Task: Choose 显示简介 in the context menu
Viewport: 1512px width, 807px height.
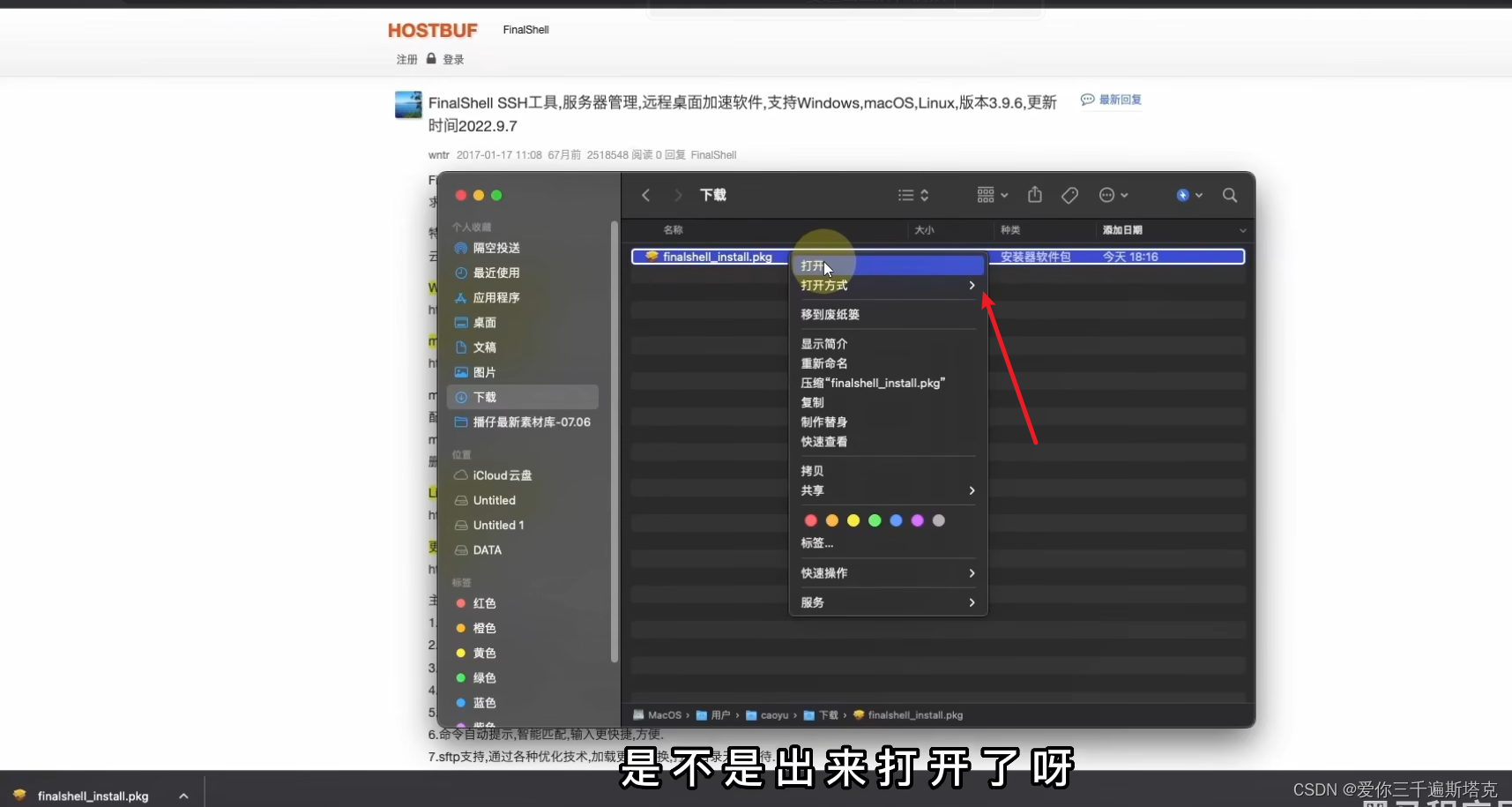Action: click(x=824, y=343)
